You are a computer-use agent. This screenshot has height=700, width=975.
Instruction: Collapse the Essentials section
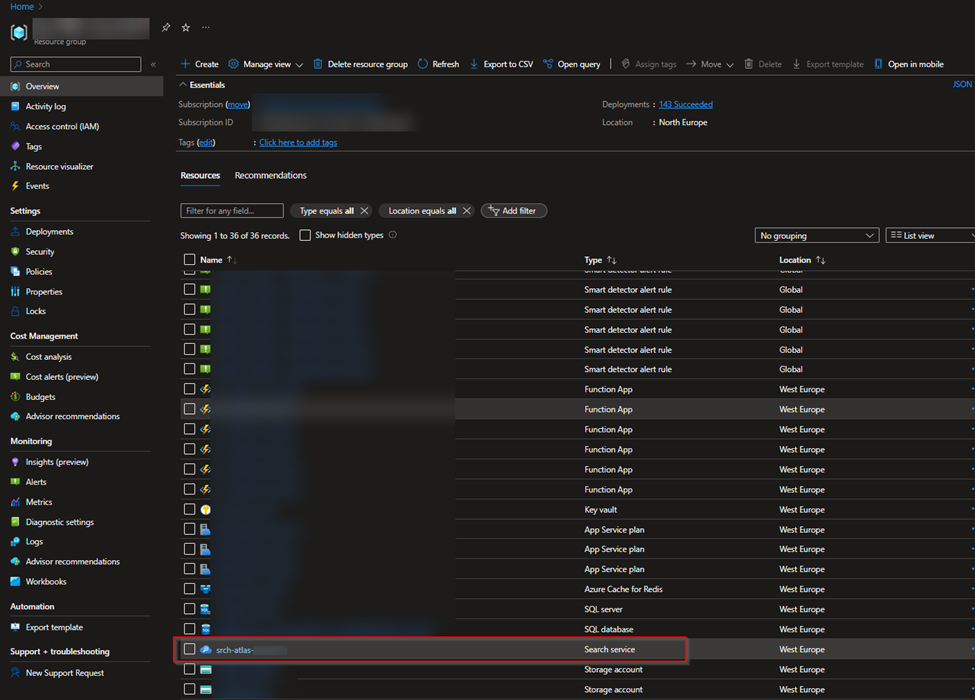click(x=184, y=86)
